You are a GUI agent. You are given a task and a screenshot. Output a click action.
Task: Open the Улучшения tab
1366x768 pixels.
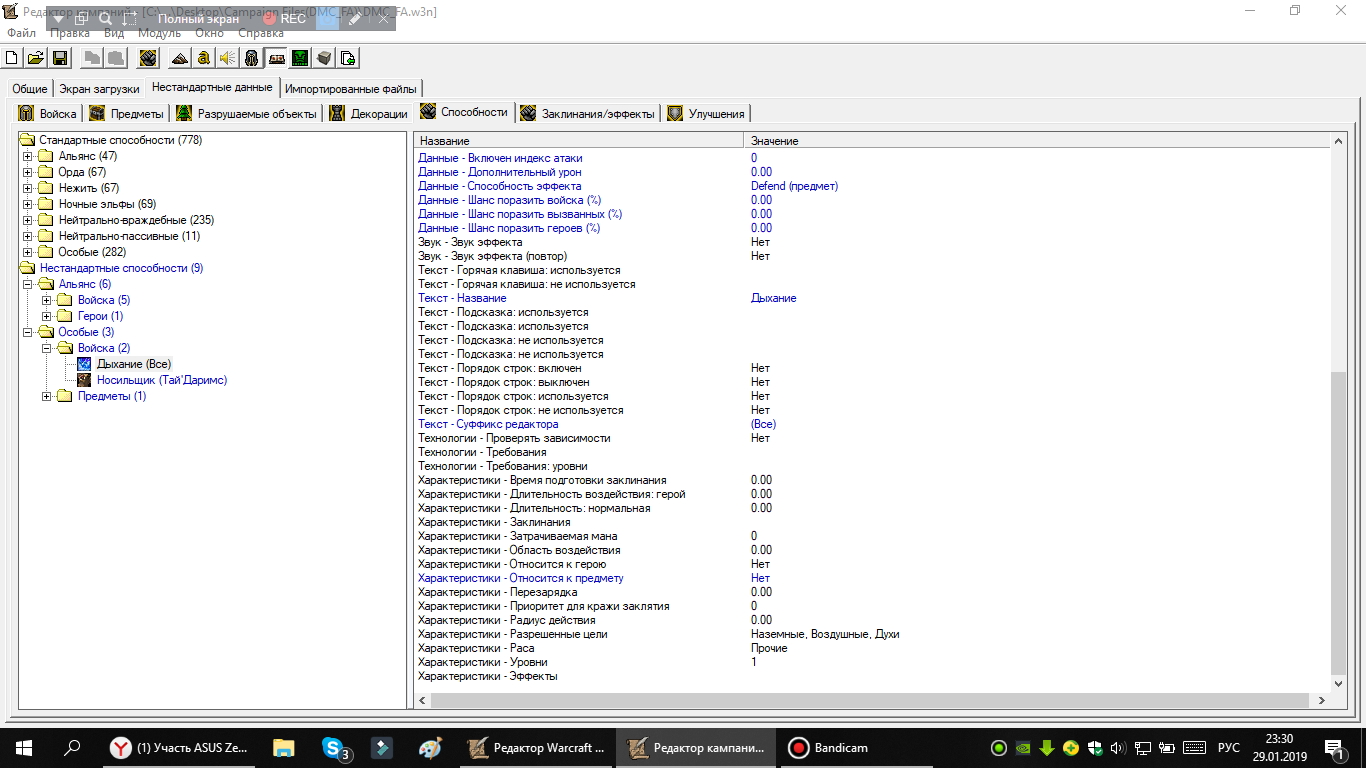pos(707,113)
